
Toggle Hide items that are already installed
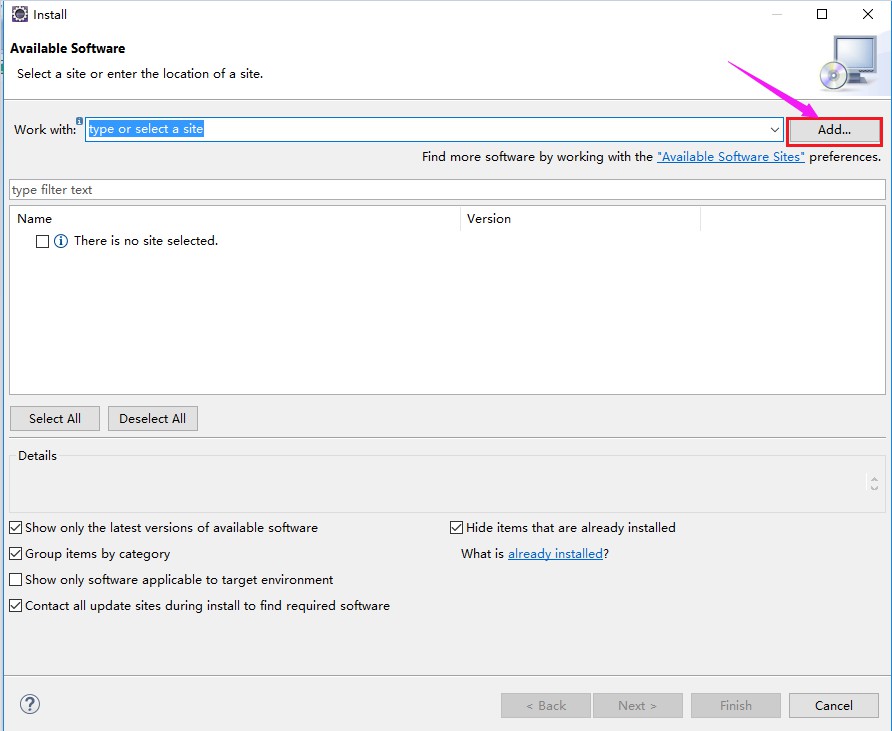[x=456, y=528]
